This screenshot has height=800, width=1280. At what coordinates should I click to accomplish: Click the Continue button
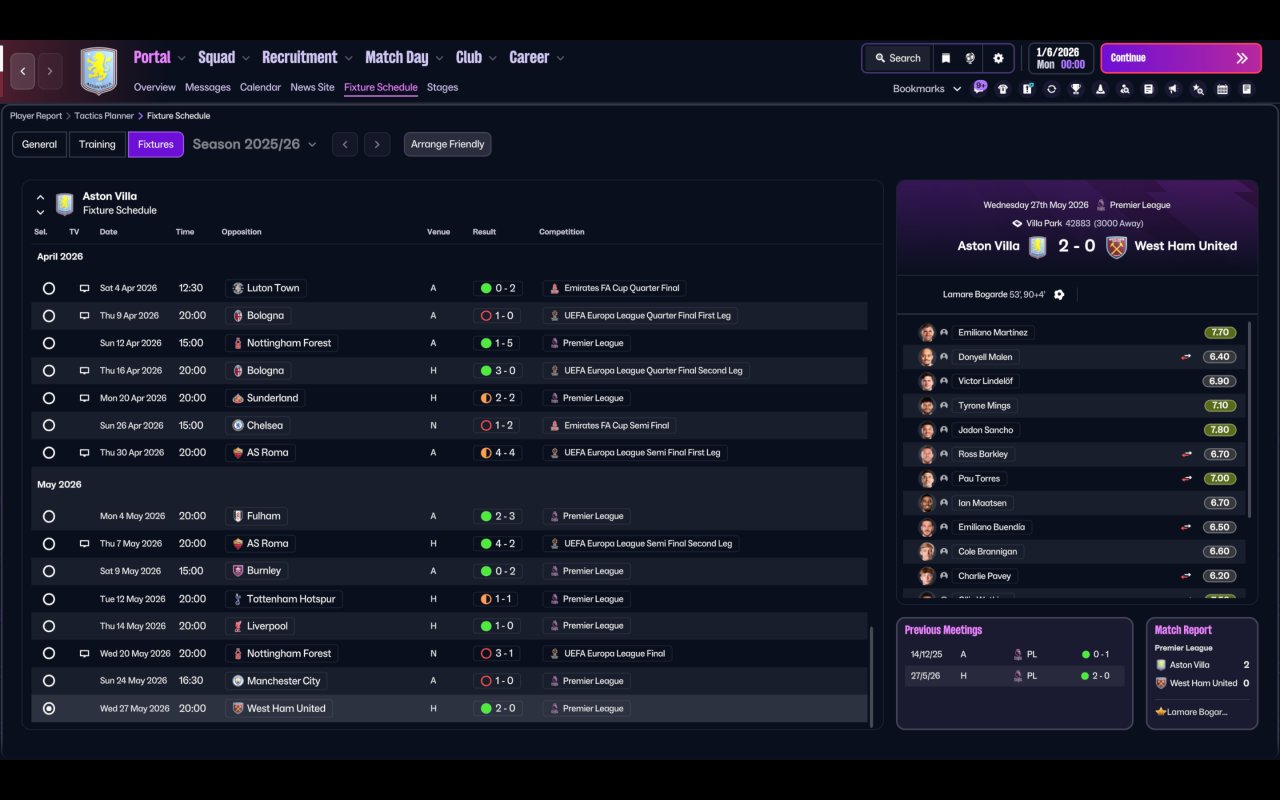coord(1181,58)
